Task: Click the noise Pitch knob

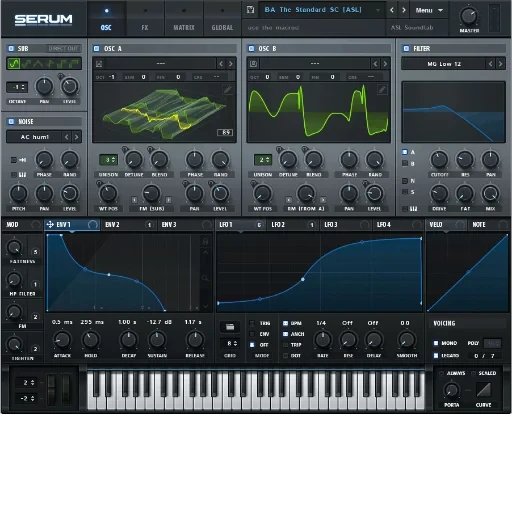Action: [x=19, y=194]
